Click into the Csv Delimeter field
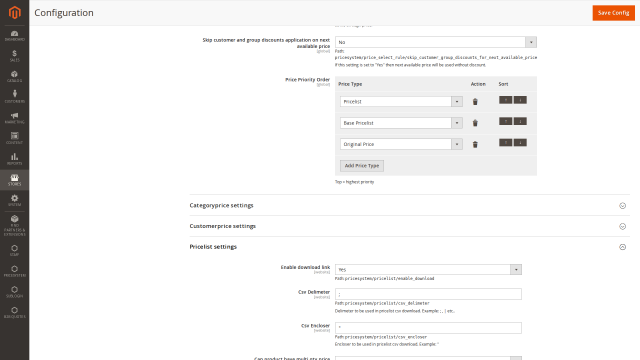The width and height of the screenshot is (640, 360). point(428,294)
